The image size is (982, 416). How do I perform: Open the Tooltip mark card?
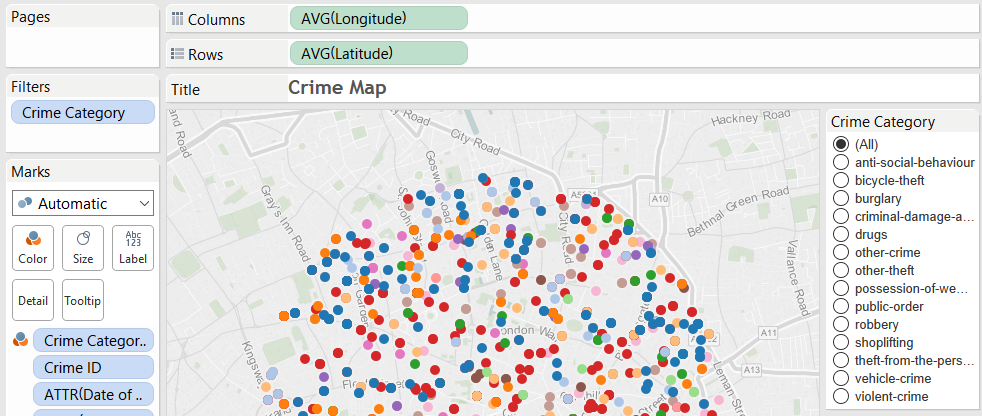(x=83, y=299)
